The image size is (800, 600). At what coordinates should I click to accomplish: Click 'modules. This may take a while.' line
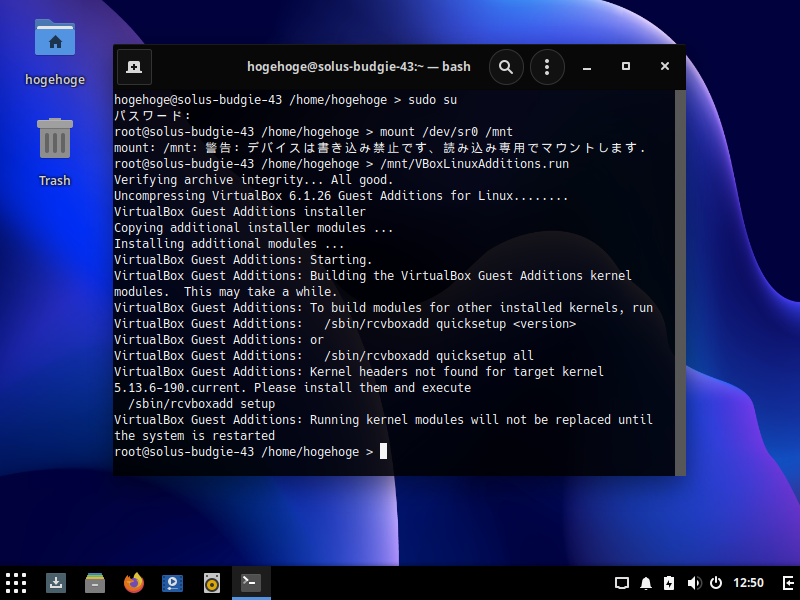pos(226,292)
